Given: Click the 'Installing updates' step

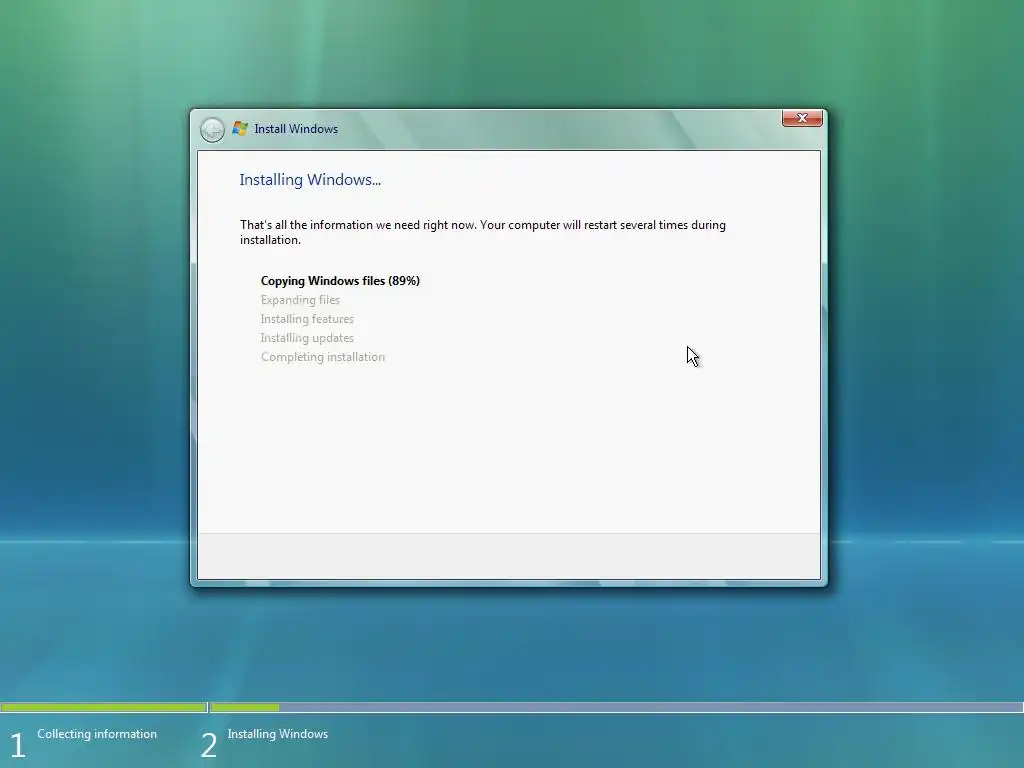Looking at the screenshot, I should [307, 338].
